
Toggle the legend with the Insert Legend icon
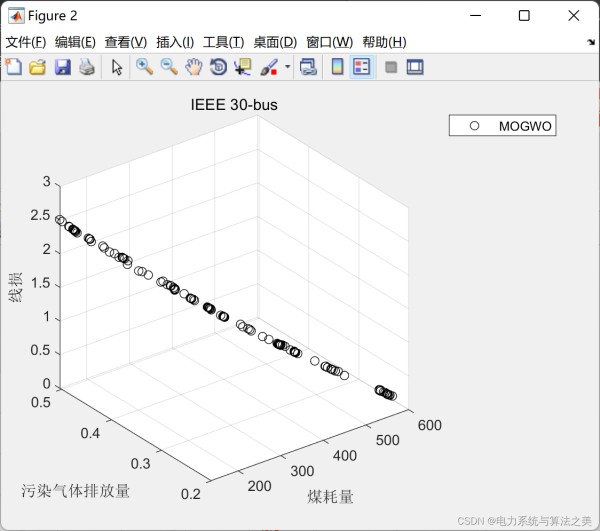click(x=362, y=67)
